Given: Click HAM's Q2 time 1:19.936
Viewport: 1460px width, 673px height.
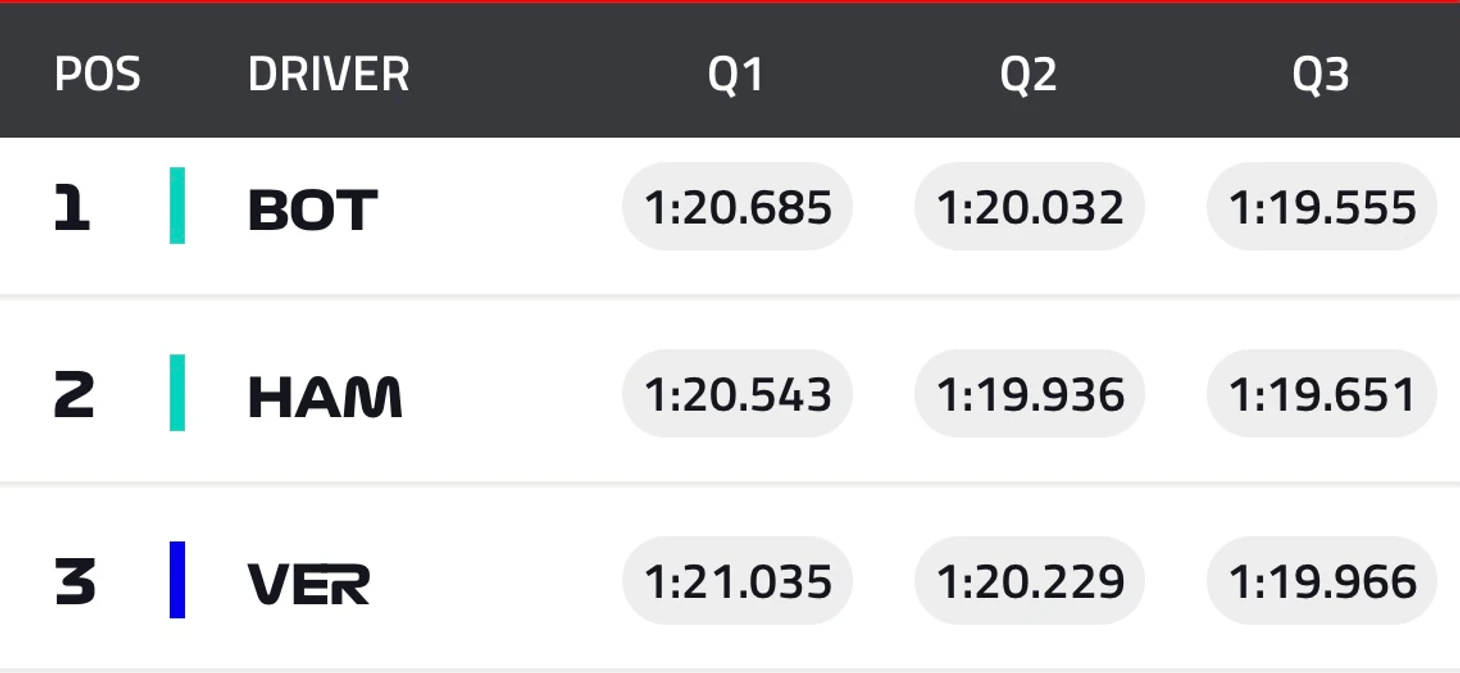Looking at the screenshot, I should click(x=1029, y=394).
